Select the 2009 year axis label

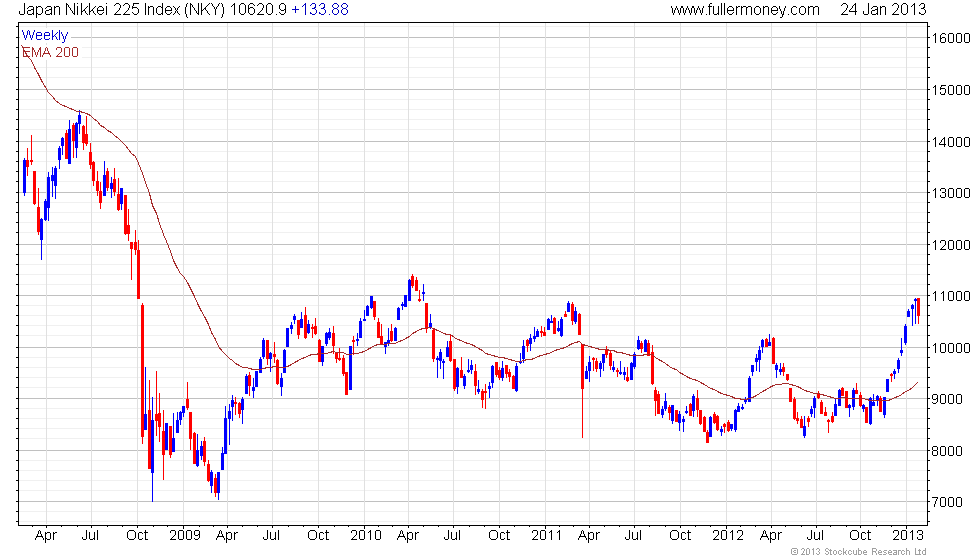185,536
